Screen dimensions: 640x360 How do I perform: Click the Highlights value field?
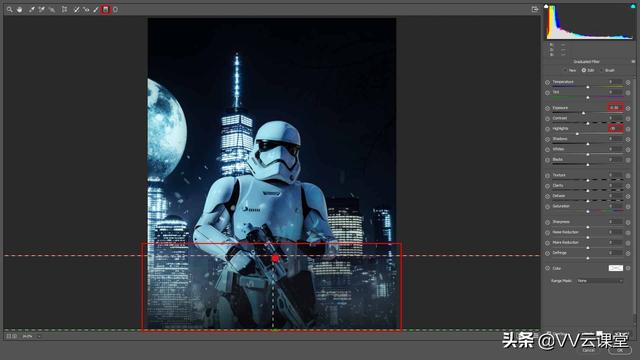click(616, 129)
